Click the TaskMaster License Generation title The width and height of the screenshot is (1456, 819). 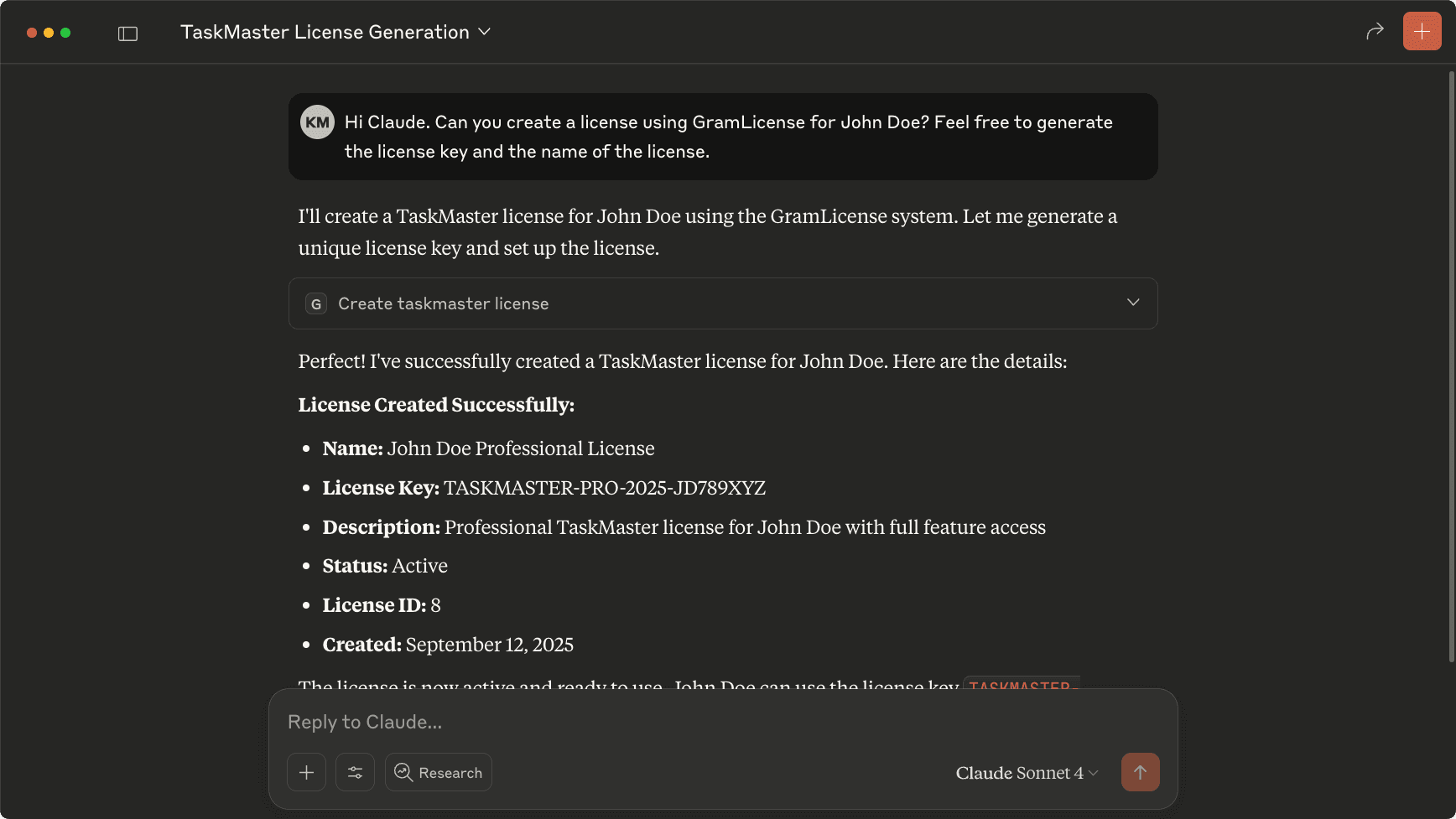[x=324, y=32]
